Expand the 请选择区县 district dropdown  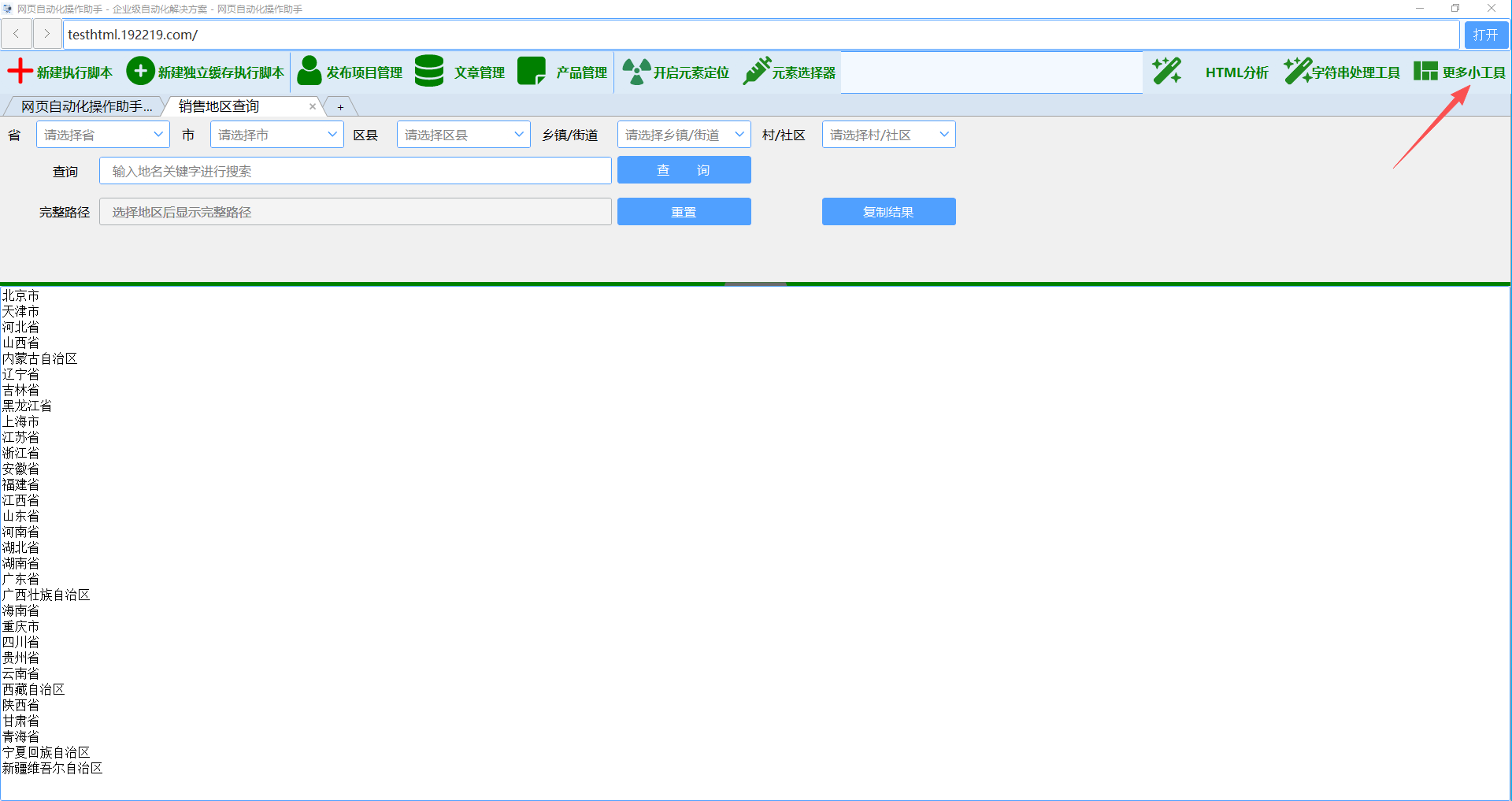click(x=463, y=135)
